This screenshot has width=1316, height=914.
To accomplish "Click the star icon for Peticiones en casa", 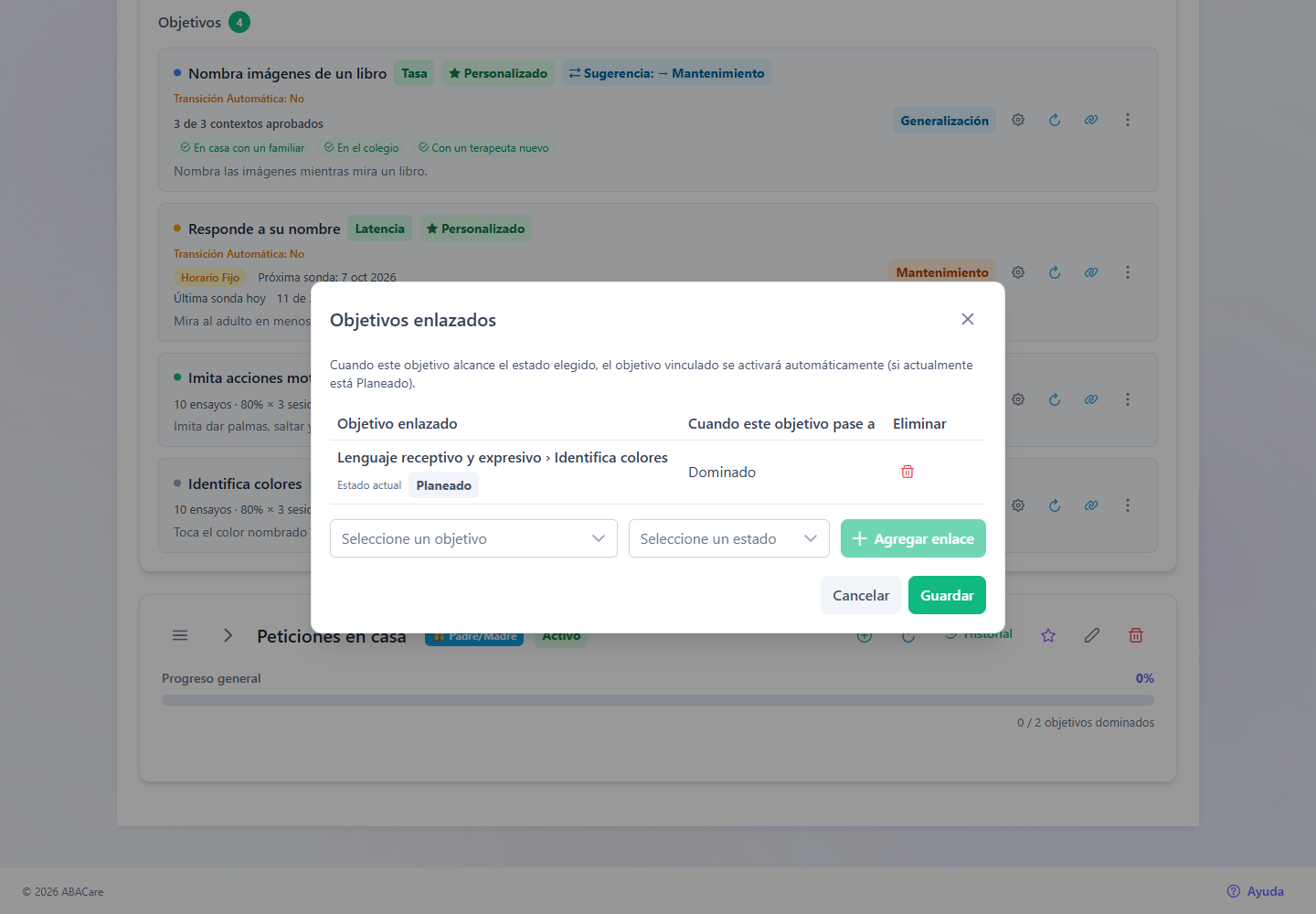I will coord(1048,635).
